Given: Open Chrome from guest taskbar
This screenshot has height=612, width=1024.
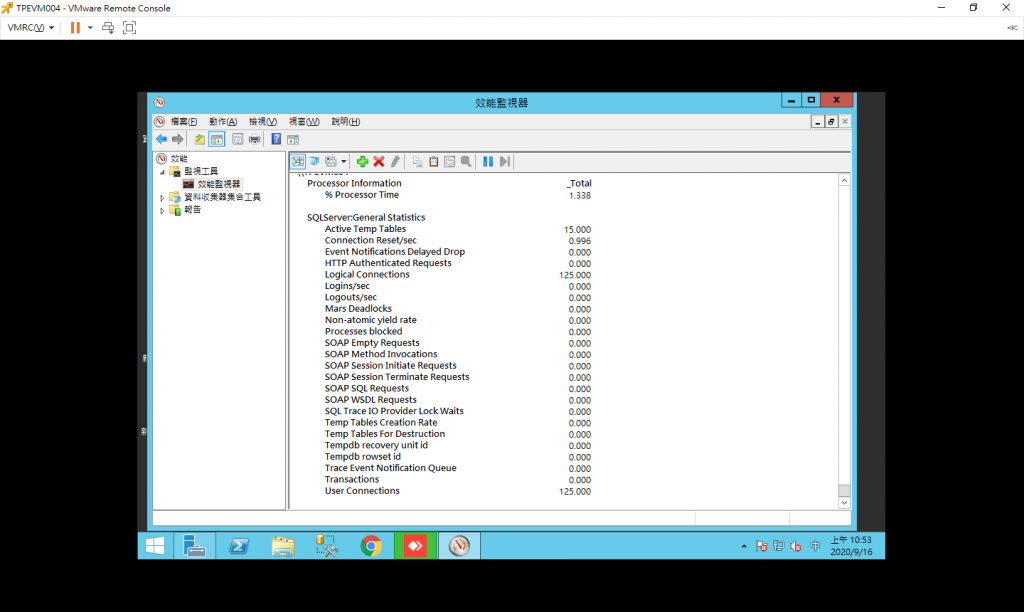Looking at the screenshot, I should pos(371,546).
